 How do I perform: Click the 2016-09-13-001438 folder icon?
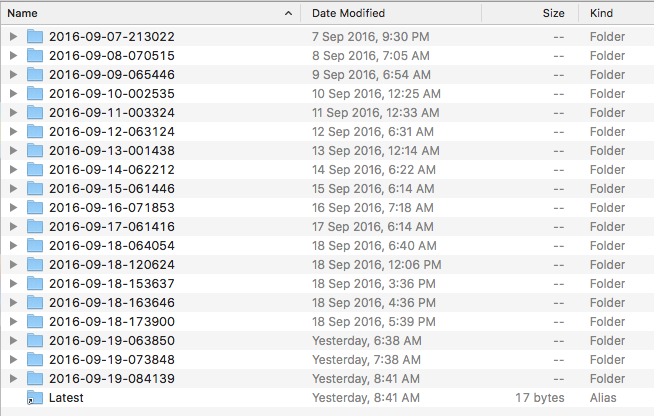click(x=35, y=151)
